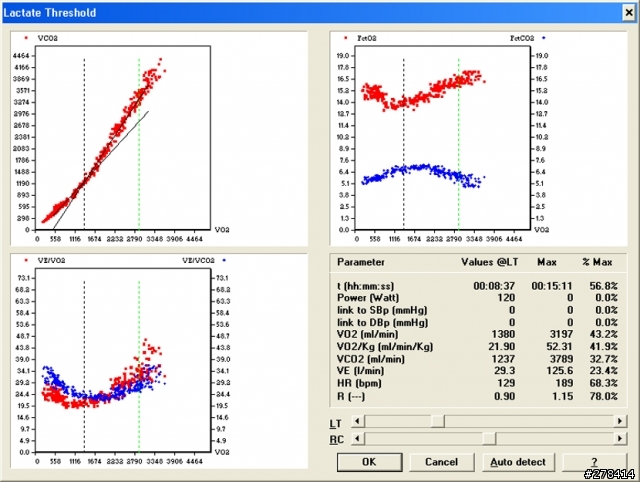
Task: Click the OK button
Action: point(369,462)
